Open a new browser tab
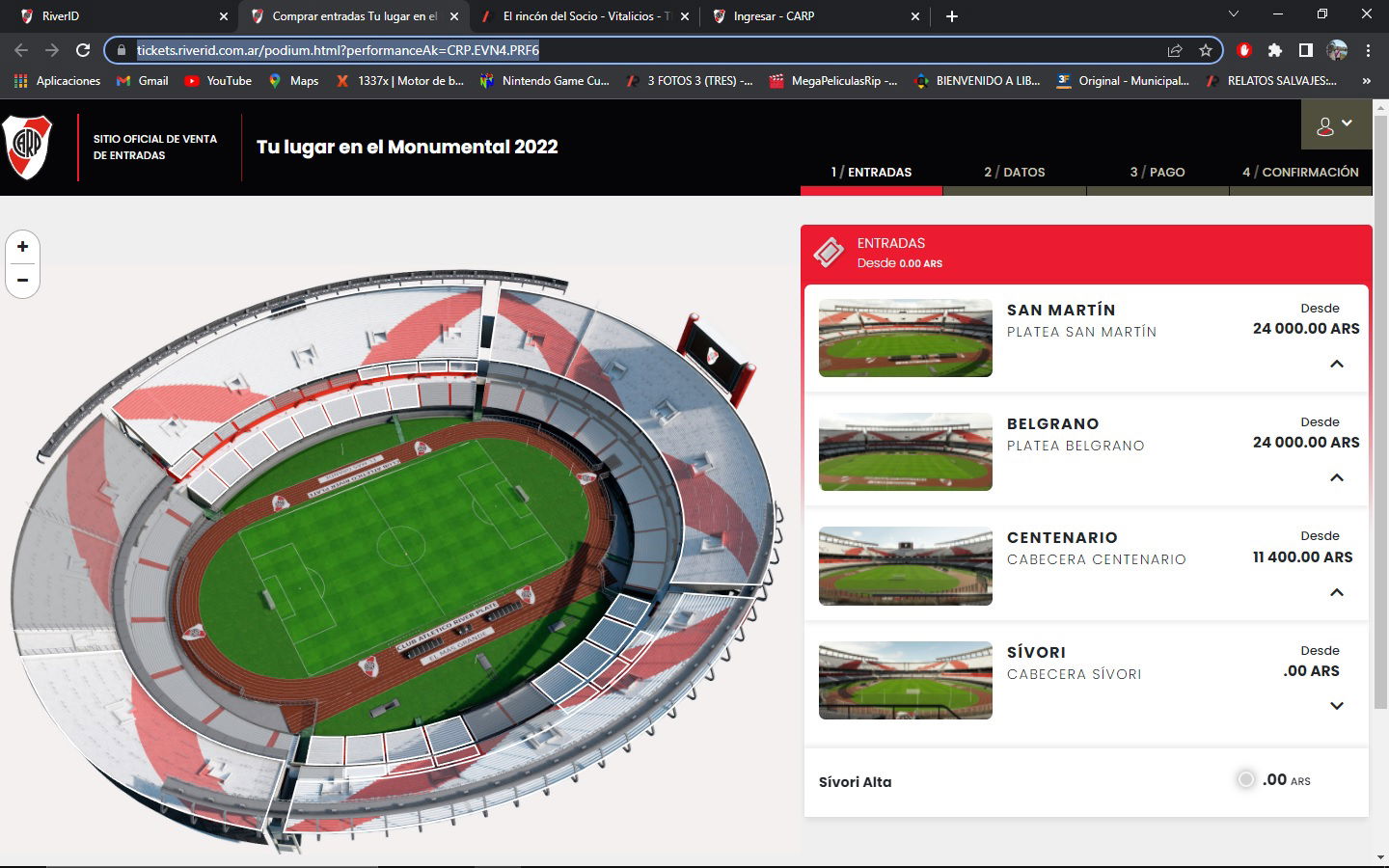Viewport: 1389px width, 868px height. tap(952, 16)
